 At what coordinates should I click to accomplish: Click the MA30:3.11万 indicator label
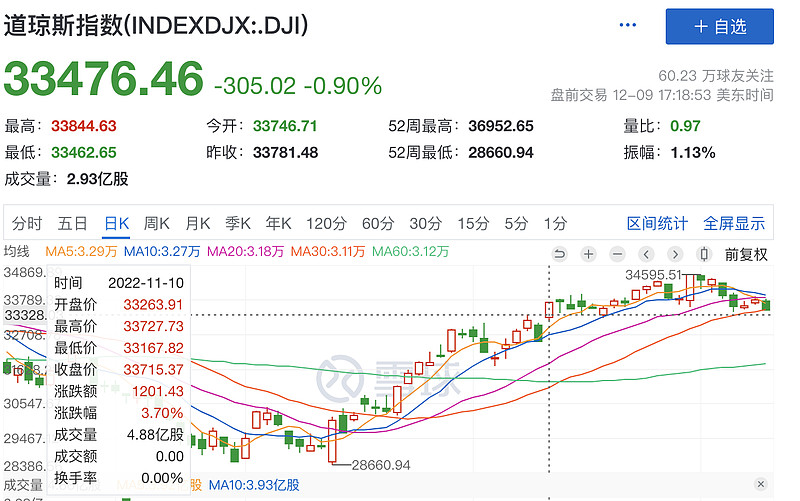[x=328, y=252]
